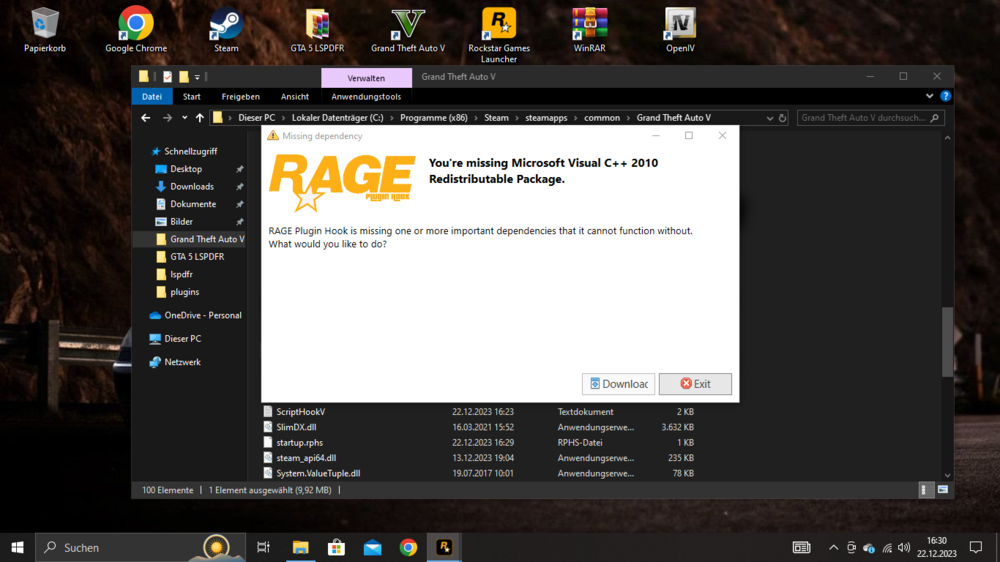Switch to the Ansicht ribbon tab
The image size is (1000, 562).
[x=295, y=97]
